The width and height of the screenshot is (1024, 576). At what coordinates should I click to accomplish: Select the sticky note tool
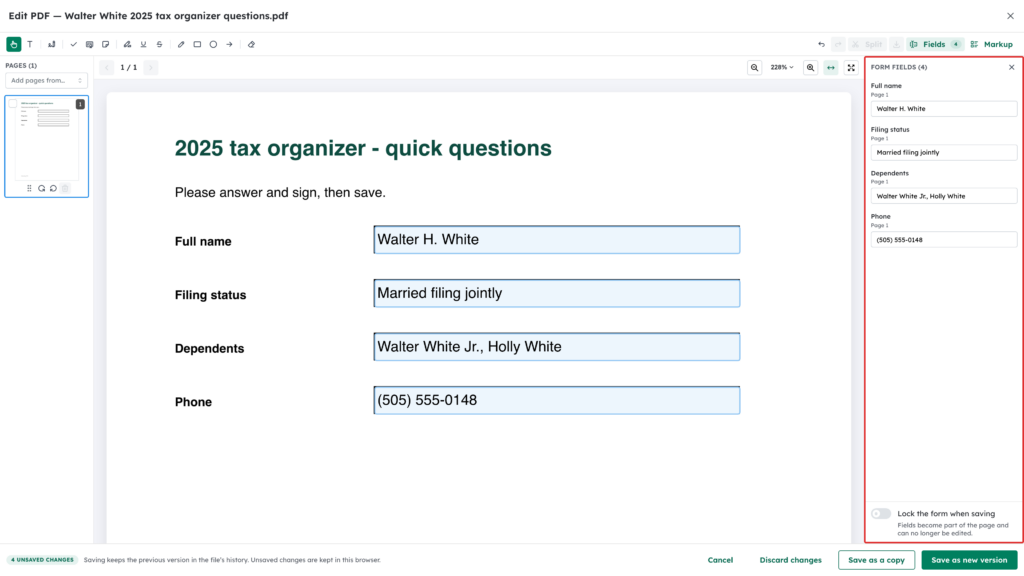[x=105, y=44]
